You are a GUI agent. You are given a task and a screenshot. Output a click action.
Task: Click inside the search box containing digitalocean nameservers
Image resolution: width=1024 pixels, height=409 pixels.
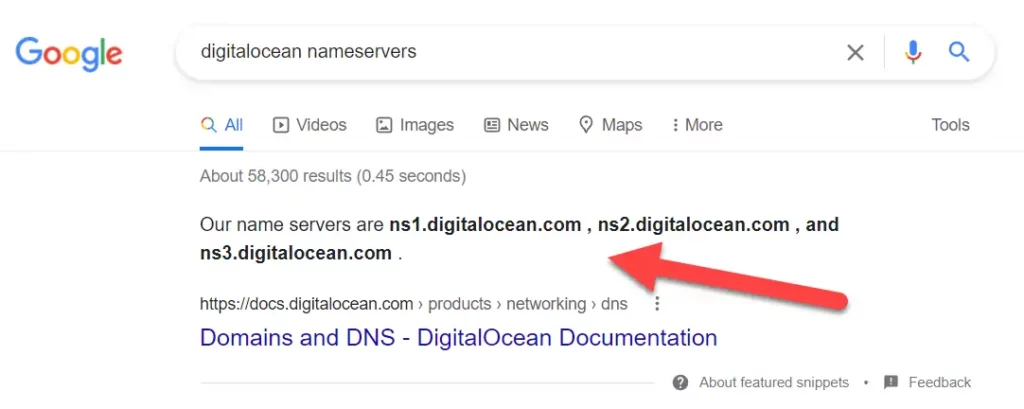pyautogui.click(x=500, y=52)
